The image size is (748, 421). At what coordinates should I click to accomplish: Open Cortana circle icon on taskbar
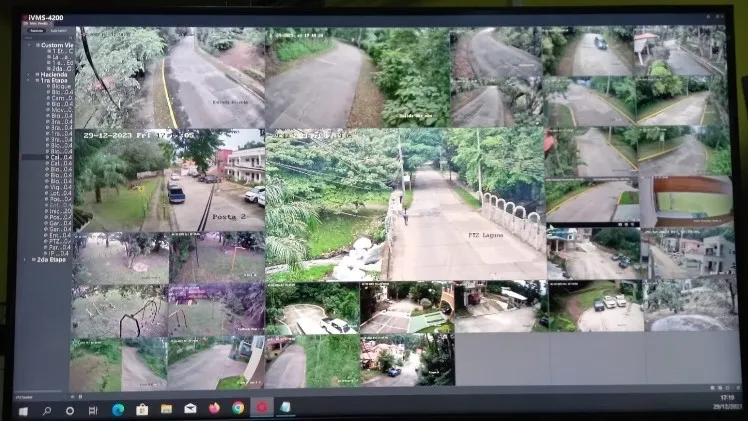[x=70, y=410]
